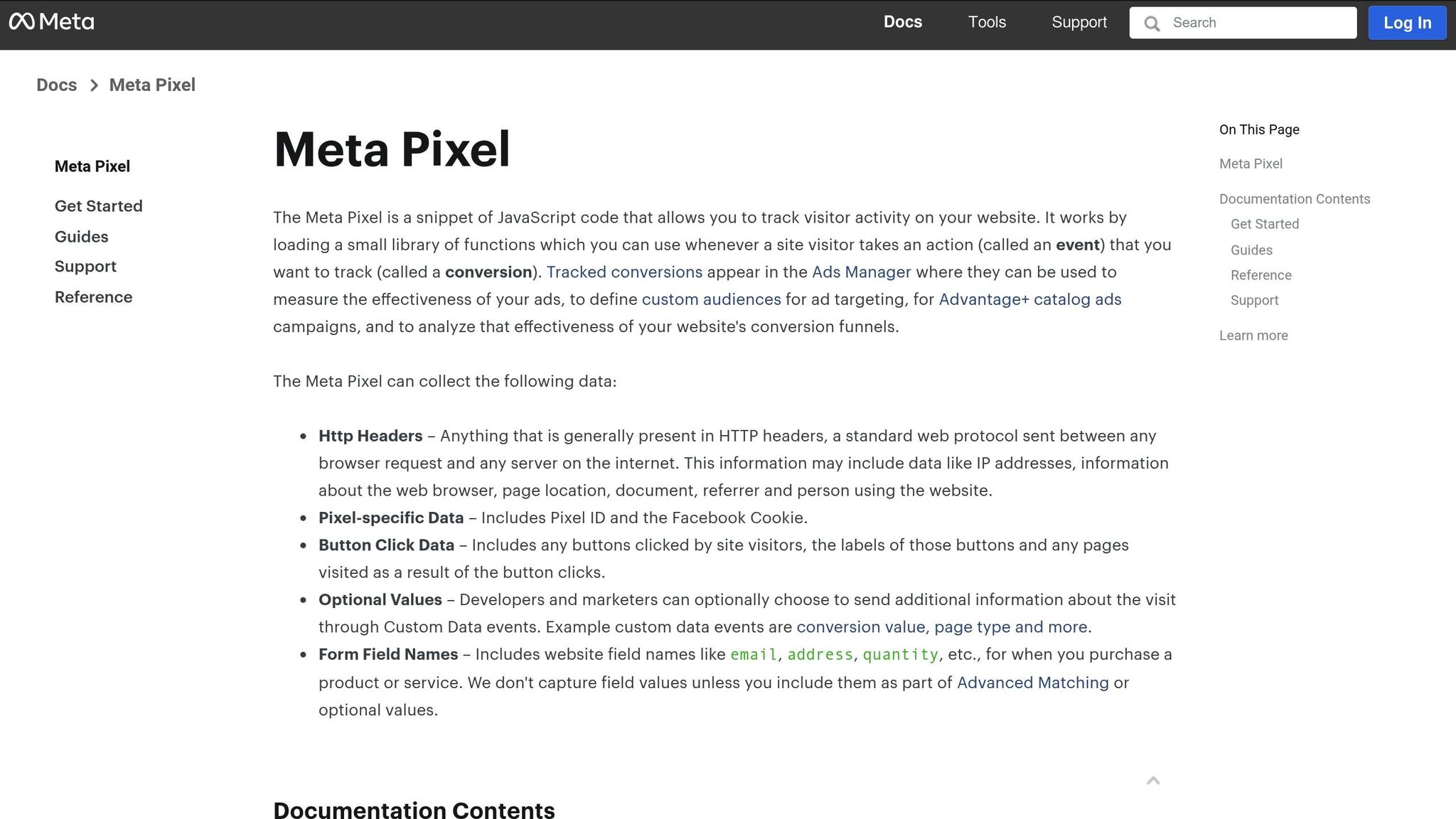Click the Meta logo
This screenshot has width=1456, height=819.
pos(53,22)
